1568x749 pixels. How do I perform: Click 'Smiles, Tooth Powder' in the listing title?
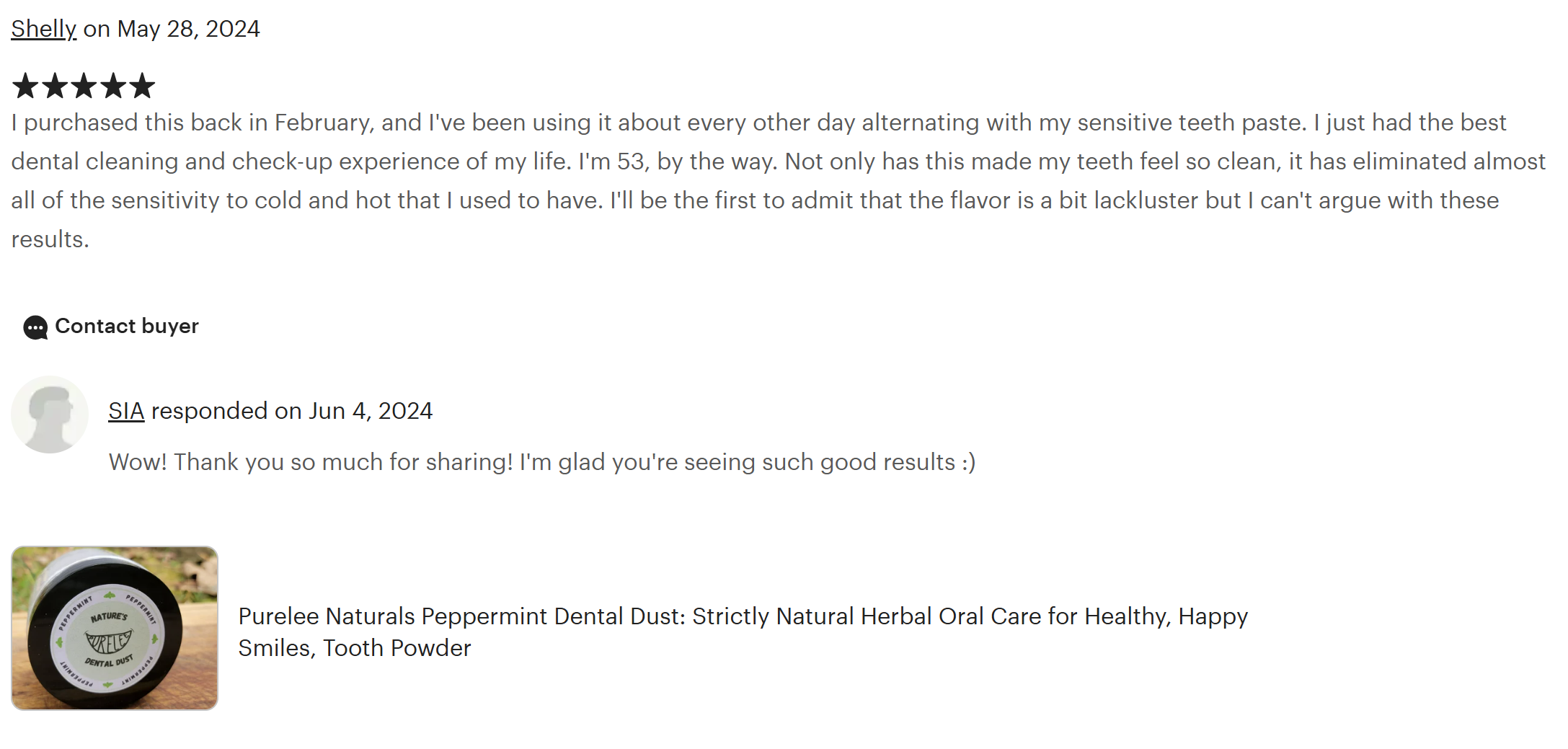coord(354,648)
